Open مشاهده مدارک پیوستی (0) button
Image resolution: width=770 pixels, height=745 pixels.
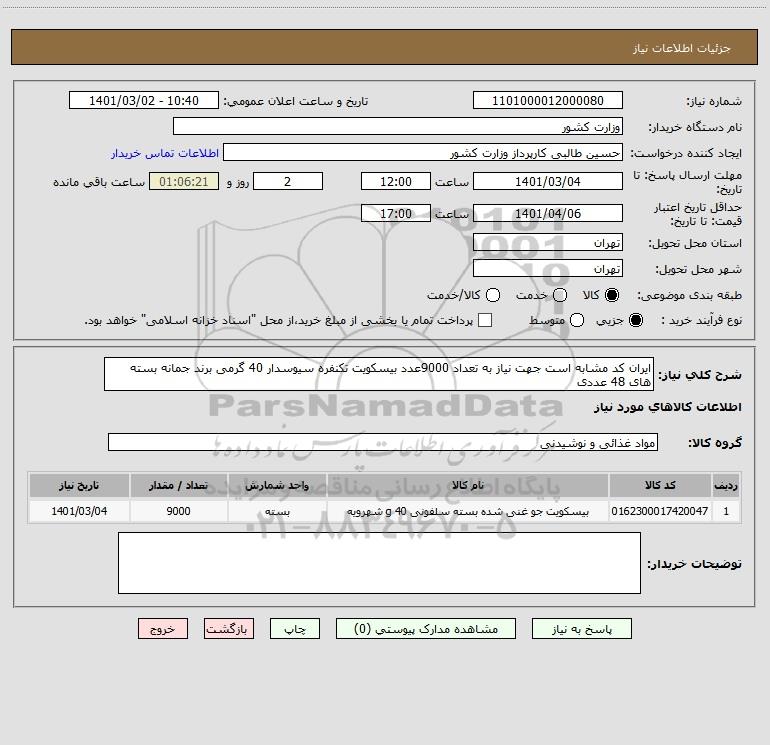pos(426,629)
